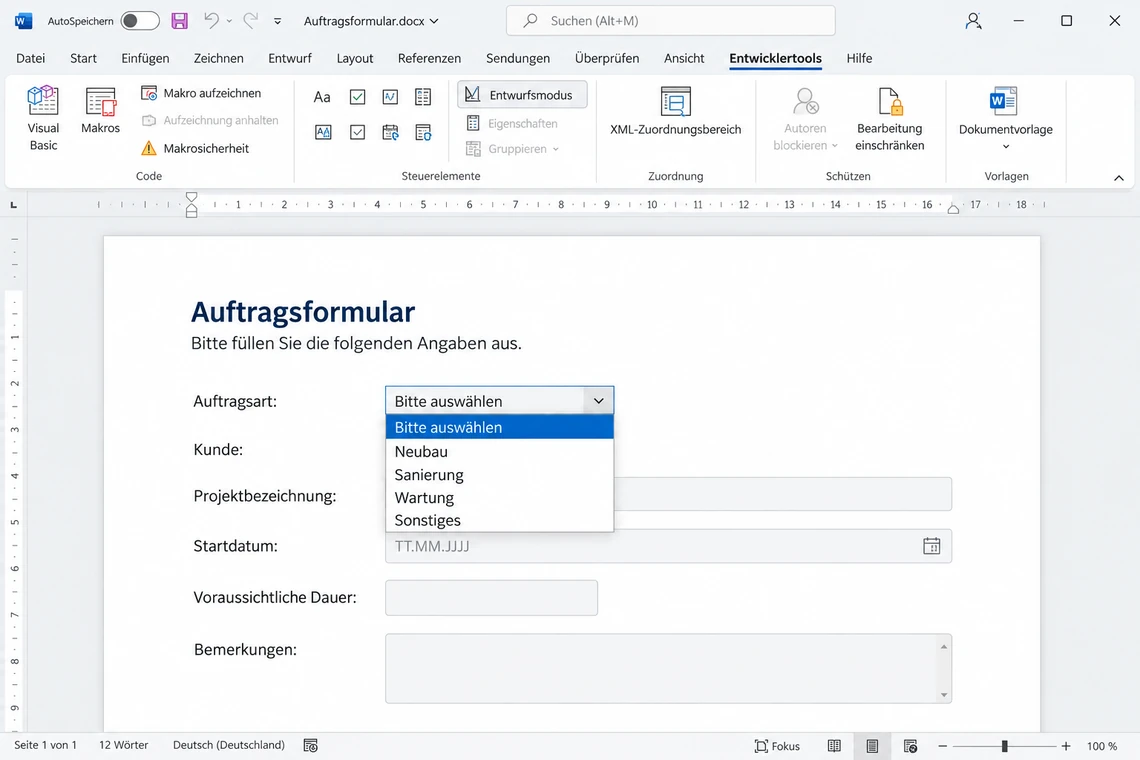Click Bearbeitung einschränken
1140x760 pixels.
click(x=889, y=119)
